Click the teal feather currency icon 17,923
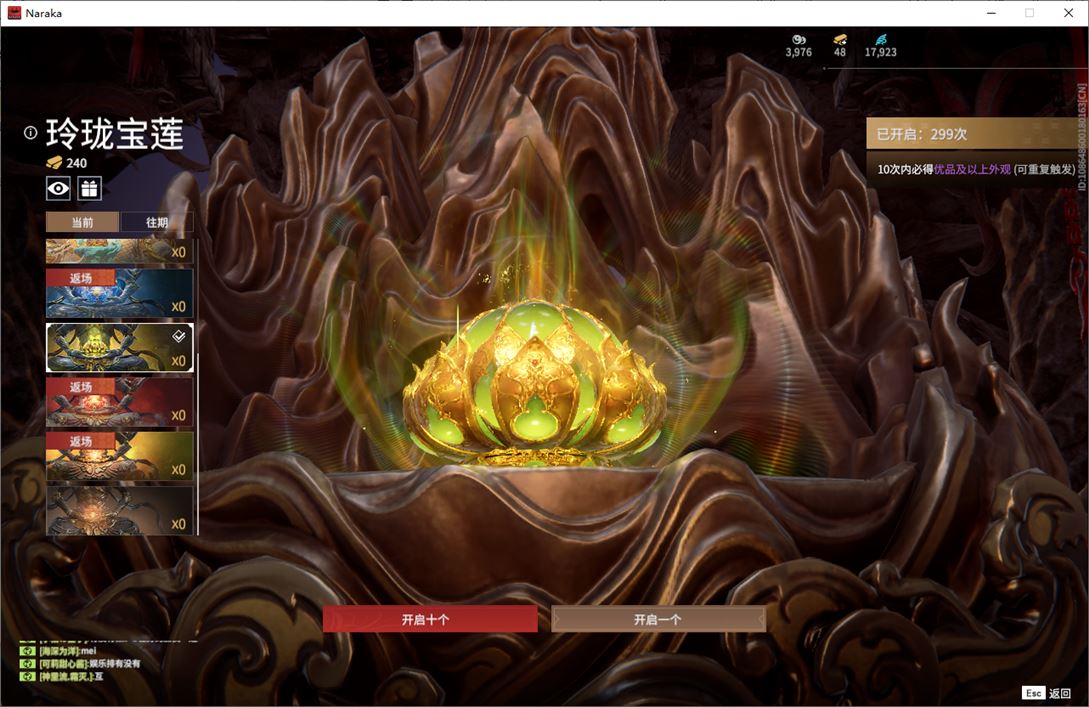Screen dimensions: 1089x707 (x=881, y=40)
